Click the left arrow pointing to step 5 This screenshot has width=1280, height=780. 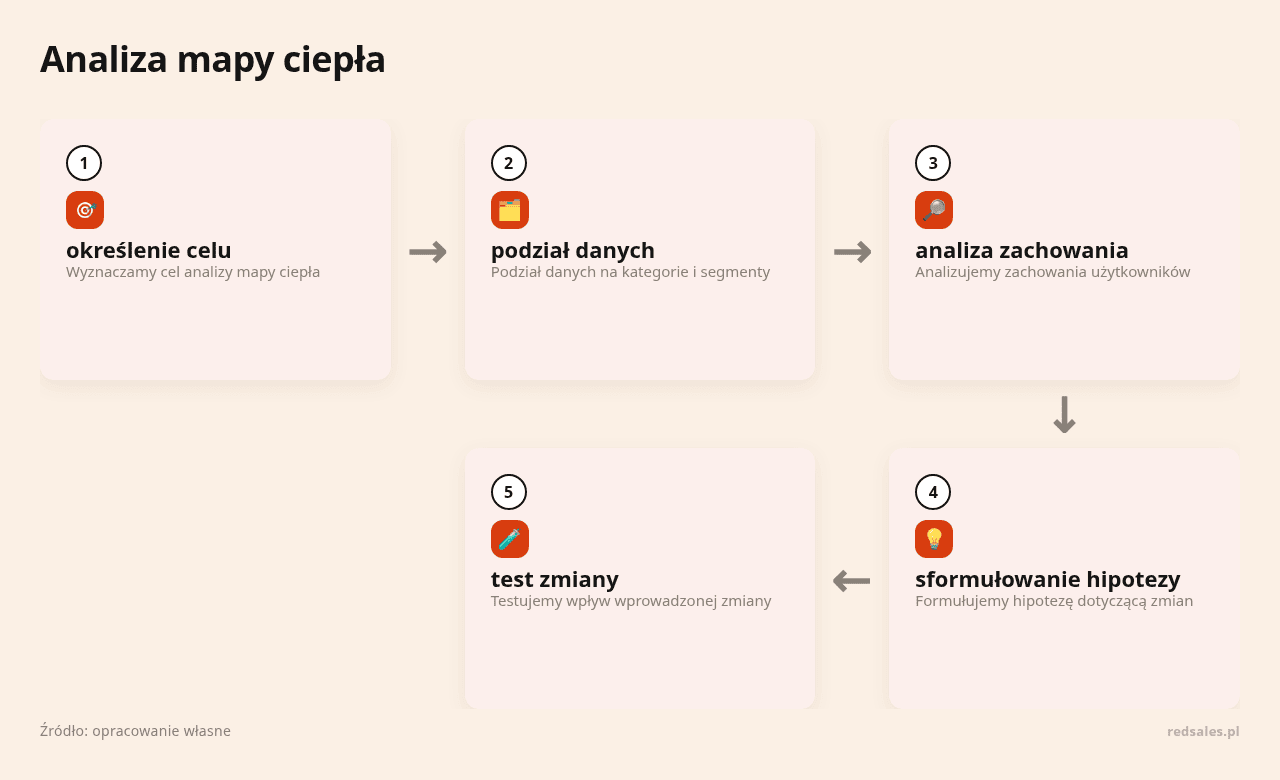click(852, 580)
